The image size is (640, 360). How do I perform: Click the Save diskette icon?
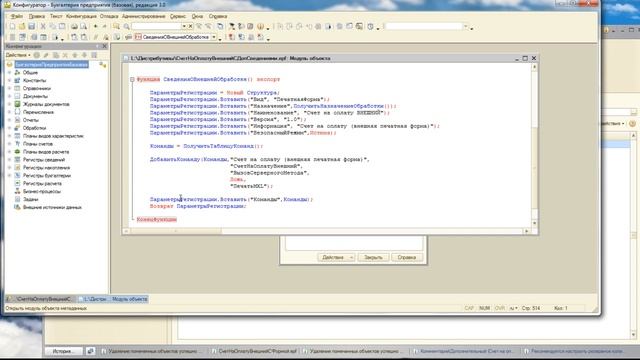(x=31, y=27)
